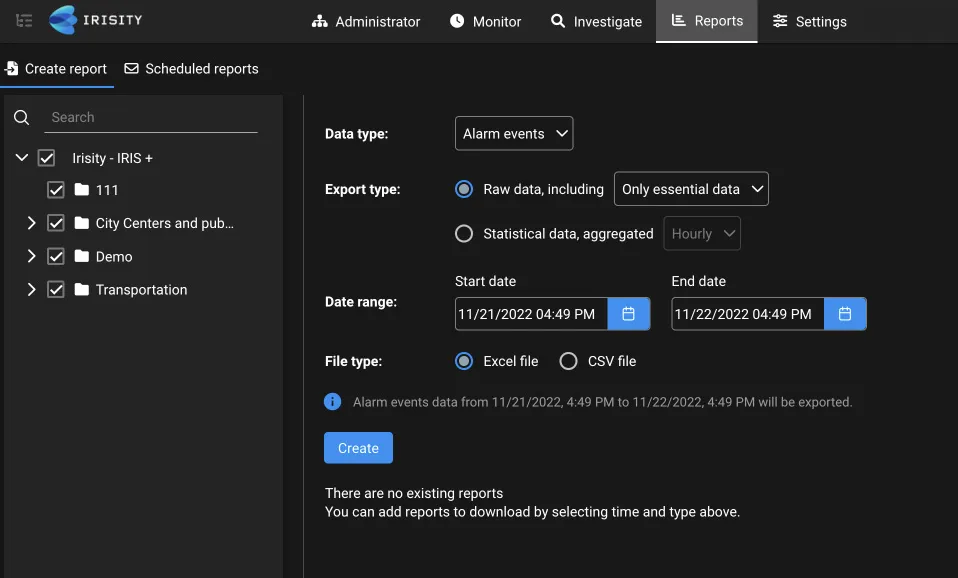The image size is (958, 578).
Task: Open the Data type dropdown showing Alarm events
Action: pos(514,133)
